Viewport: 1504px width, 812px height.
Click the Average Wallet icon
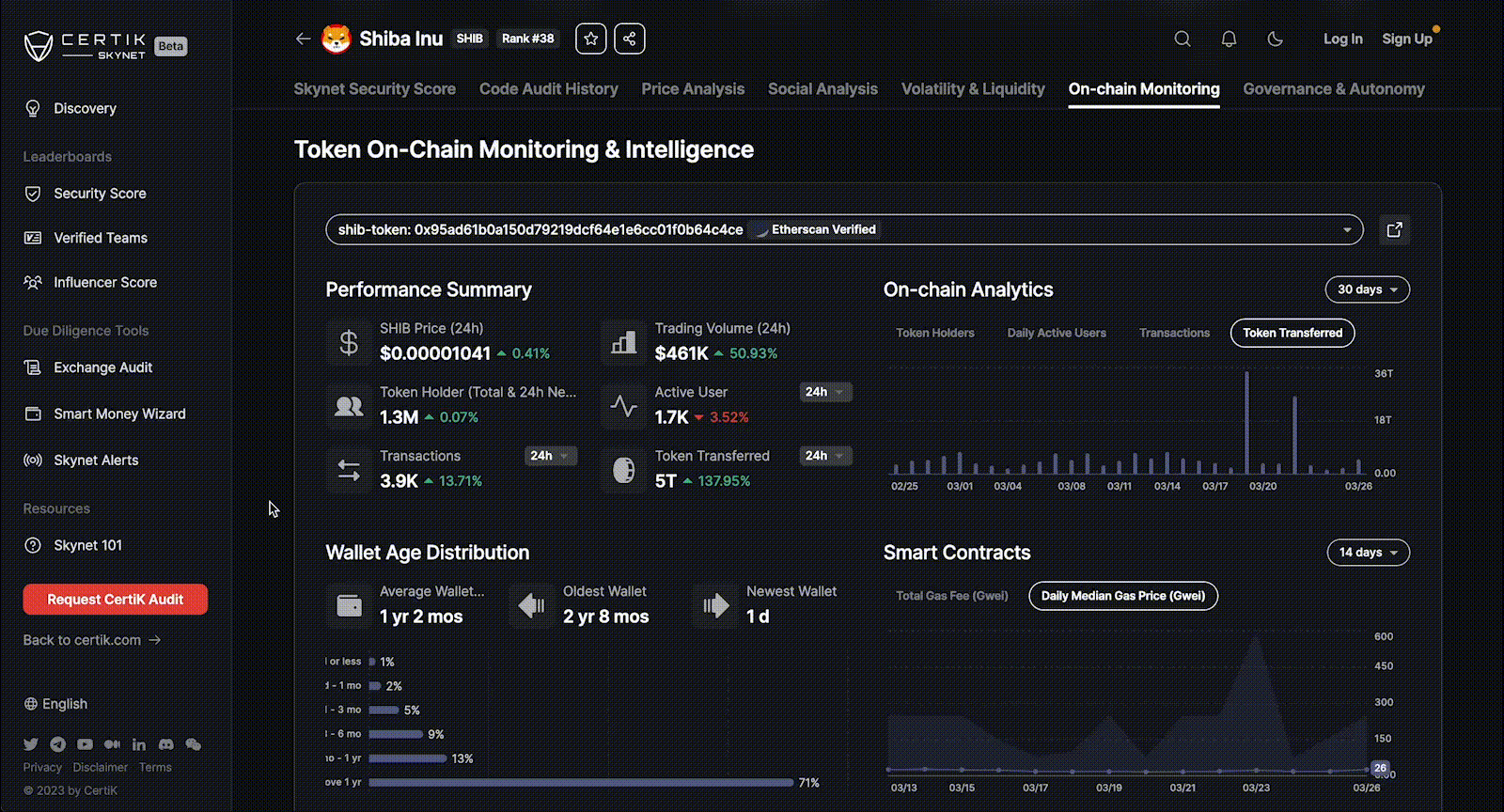(349, 605)
